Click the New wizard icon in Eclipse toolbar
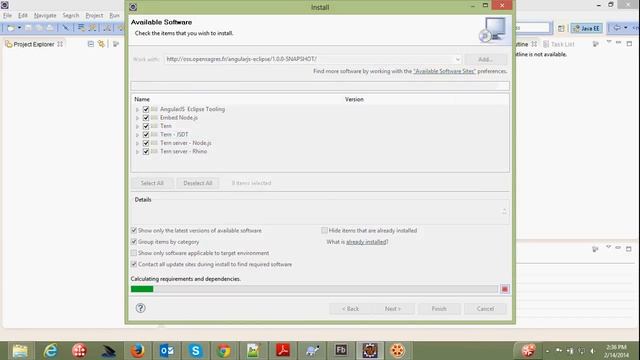This screenshot has width=640, height=360. [x=11, y=28]
